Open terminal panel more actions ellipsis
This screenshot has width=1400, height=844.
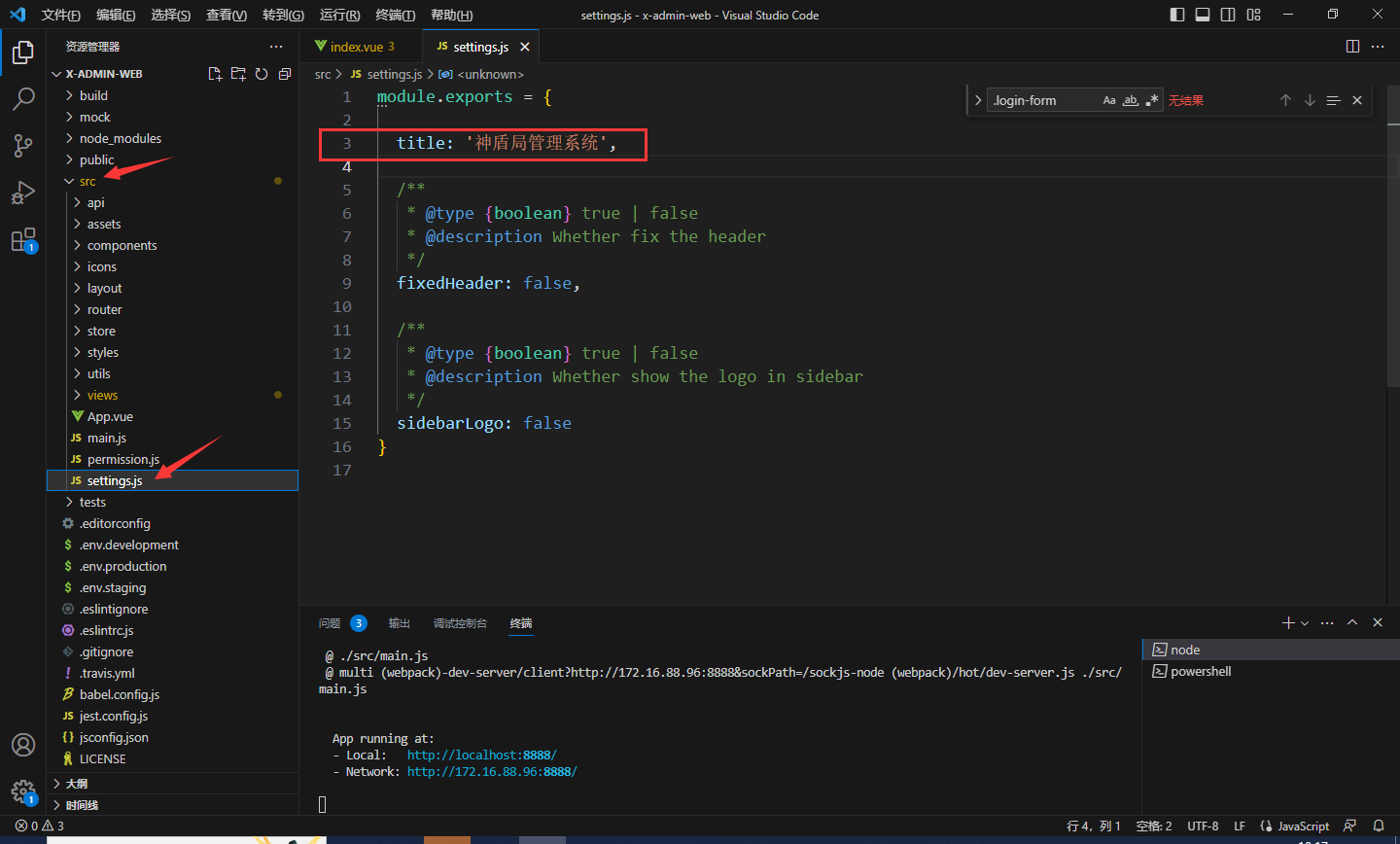click(x=1327, y=622)
